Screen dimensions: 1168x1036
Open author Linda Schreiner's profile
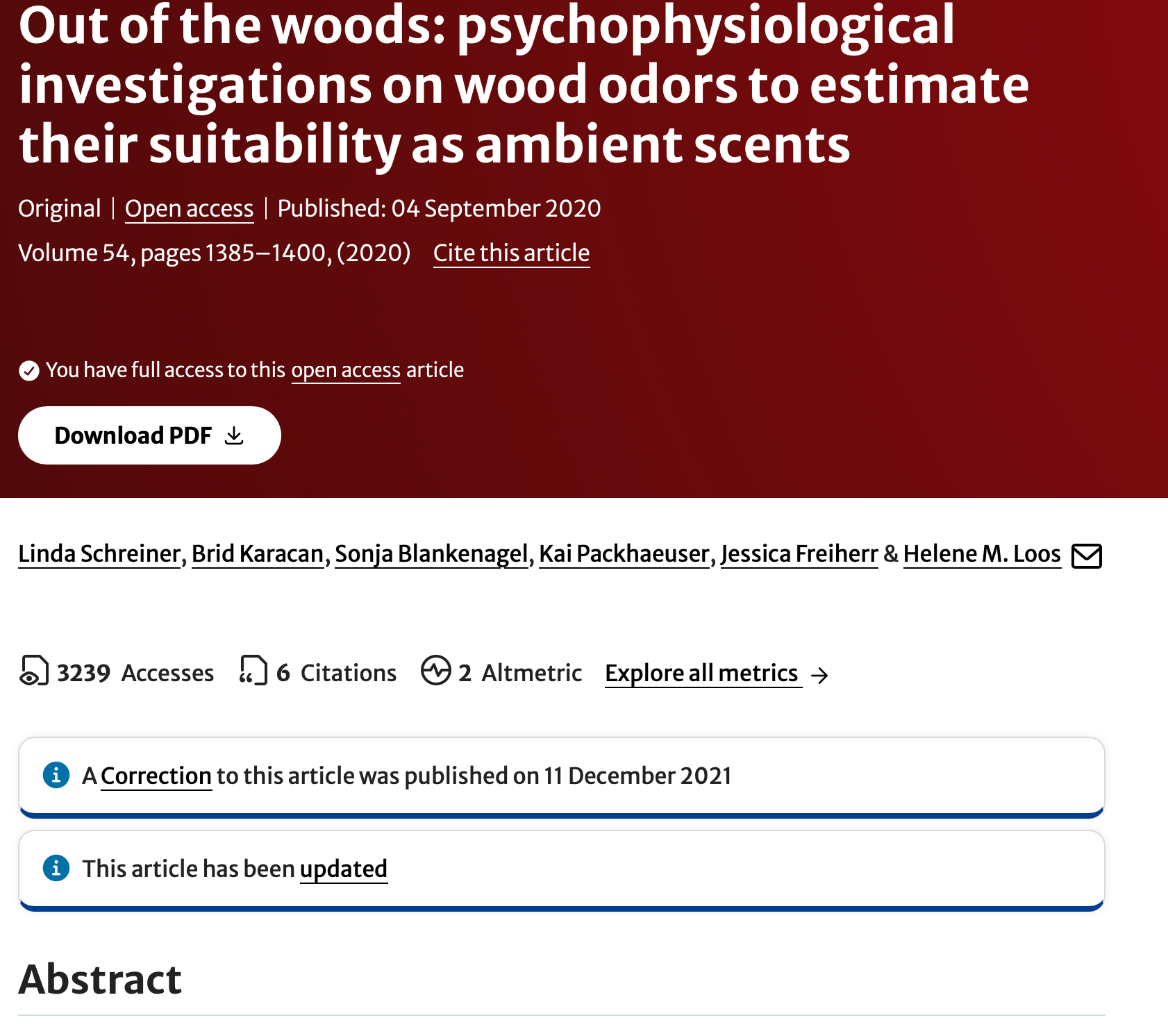pyautogui.click(x=99, y=554)
